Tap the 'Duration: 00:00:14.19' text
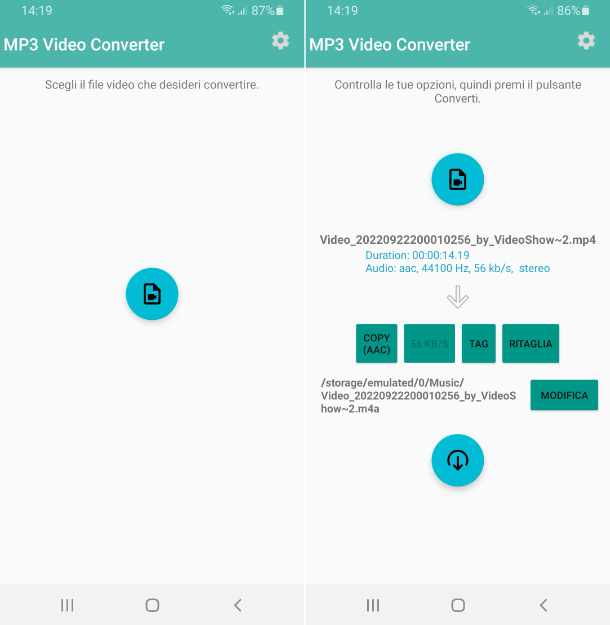This screenshot has height=625, width=610. [x=417, y=255]
